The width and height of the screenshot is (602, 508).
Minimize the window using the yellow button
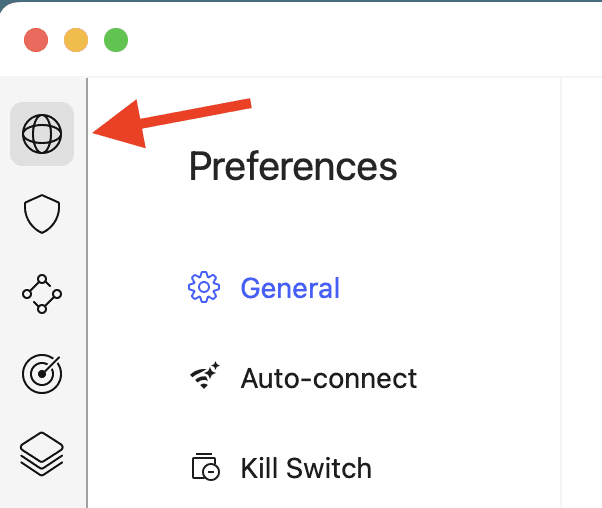click(76, 40)
